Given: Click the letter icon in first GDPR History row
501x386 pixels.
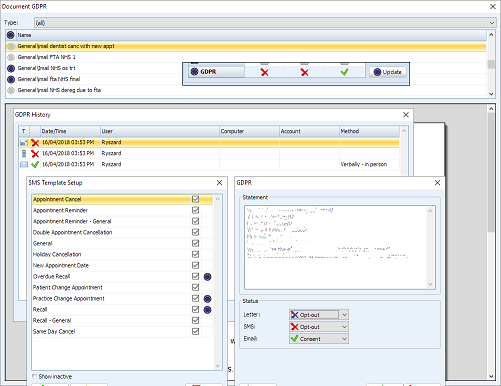Looking at the screenshot, I should click(24, 142).
